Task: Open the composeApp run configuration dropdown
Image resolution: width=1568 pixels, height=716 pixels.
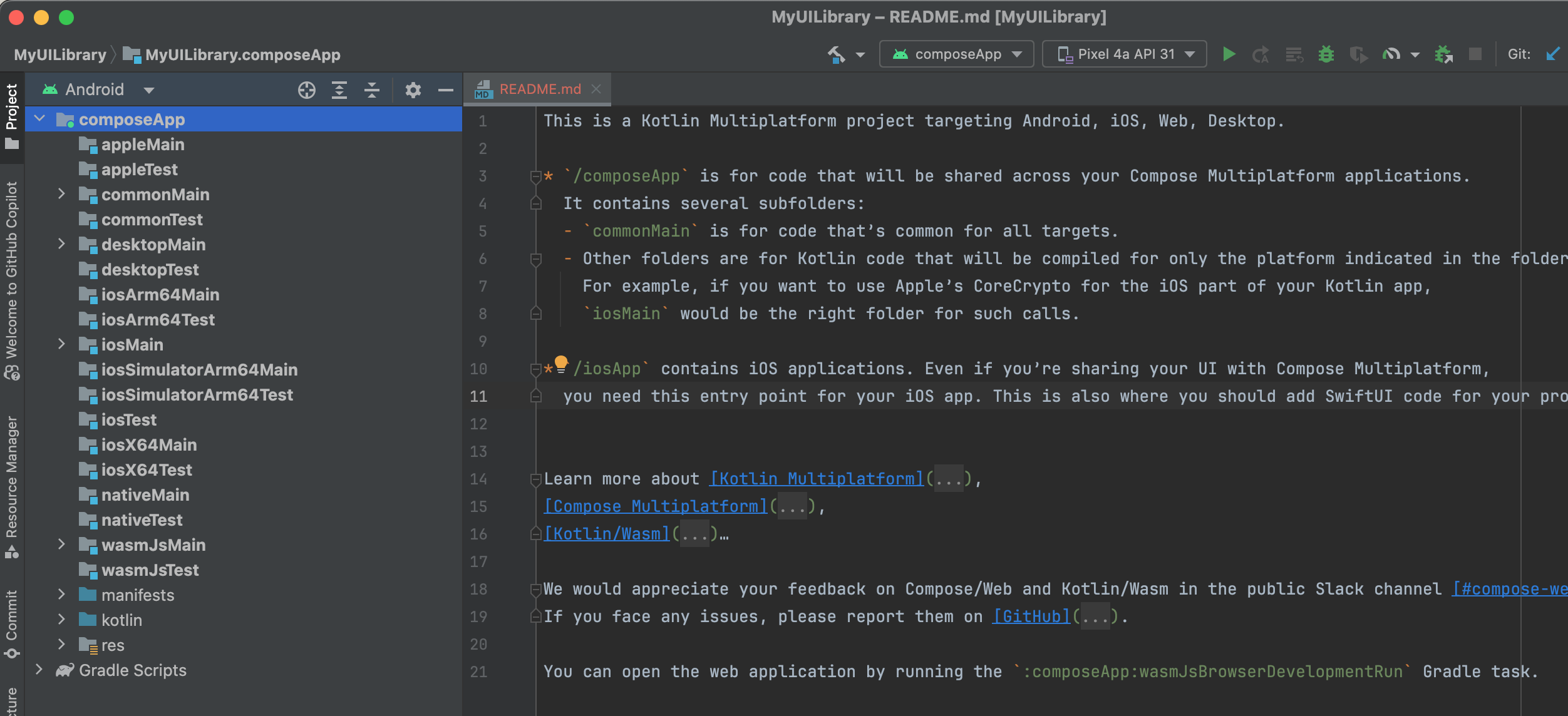Action: pyautogui.click(x=956, y=54)
